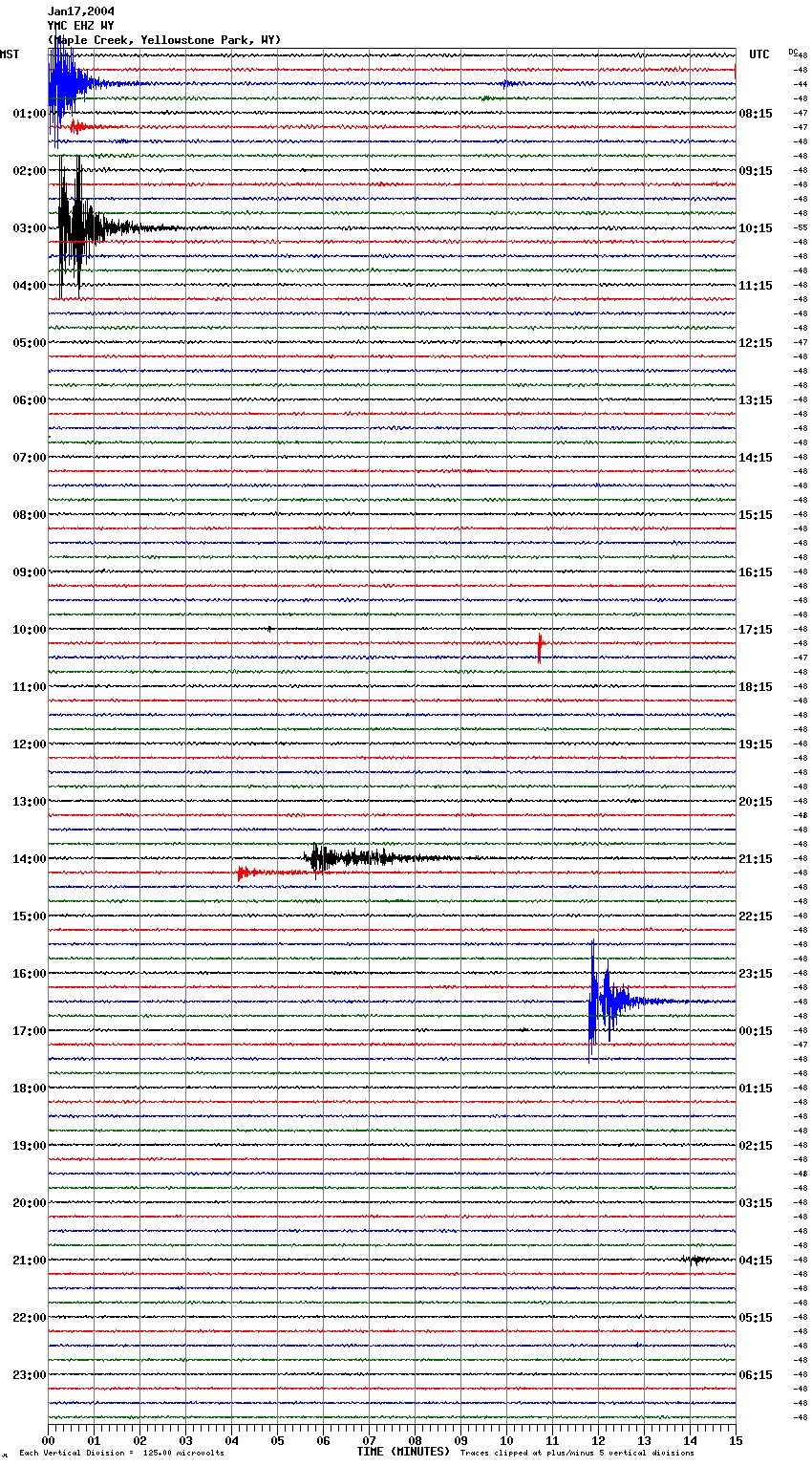Click the 12:15 UTC time label

click(756, 342)
